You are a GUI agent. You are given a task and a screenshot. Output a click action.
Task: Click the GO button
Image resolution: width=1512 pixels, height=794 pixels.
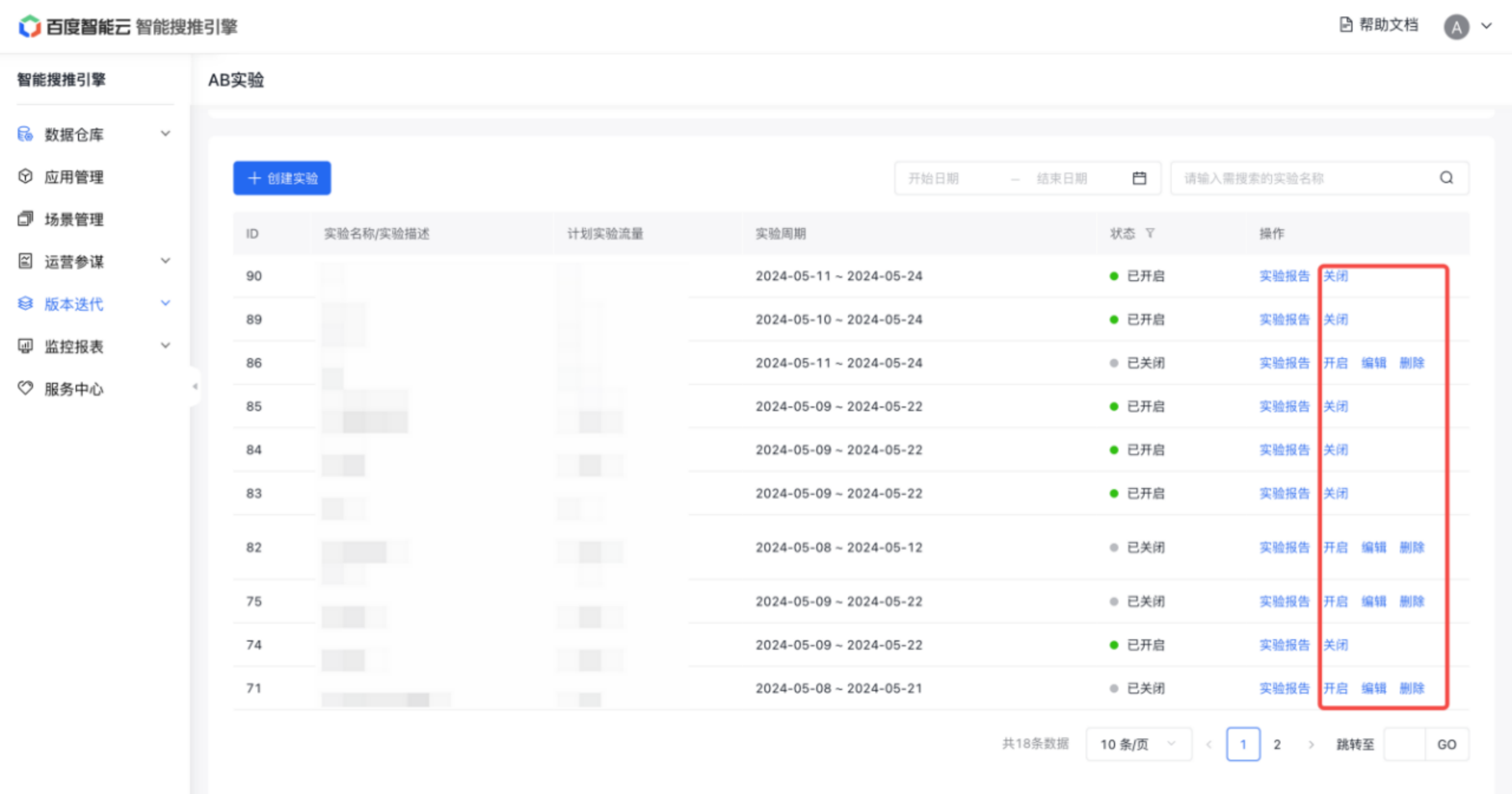(1447, 744)
